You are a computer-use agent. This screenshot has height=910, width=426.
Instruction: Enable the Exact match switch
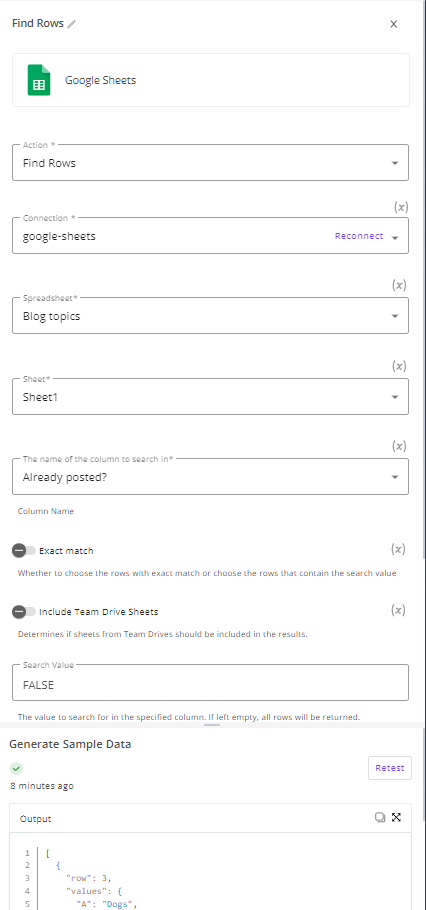tap(24, 551)
